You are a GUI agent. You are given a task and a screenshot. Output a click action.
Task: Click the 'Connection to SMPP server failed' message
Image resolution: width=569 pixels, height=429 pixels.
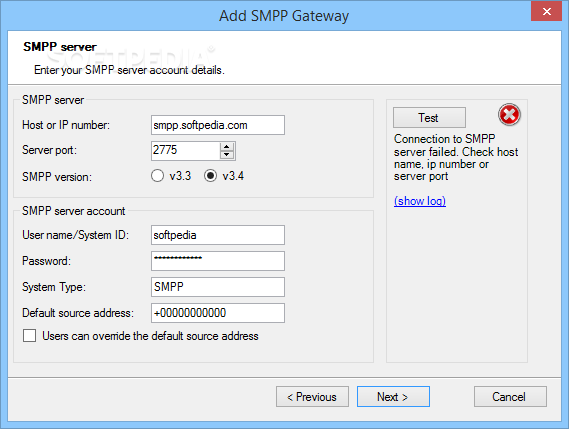[456, 158]
